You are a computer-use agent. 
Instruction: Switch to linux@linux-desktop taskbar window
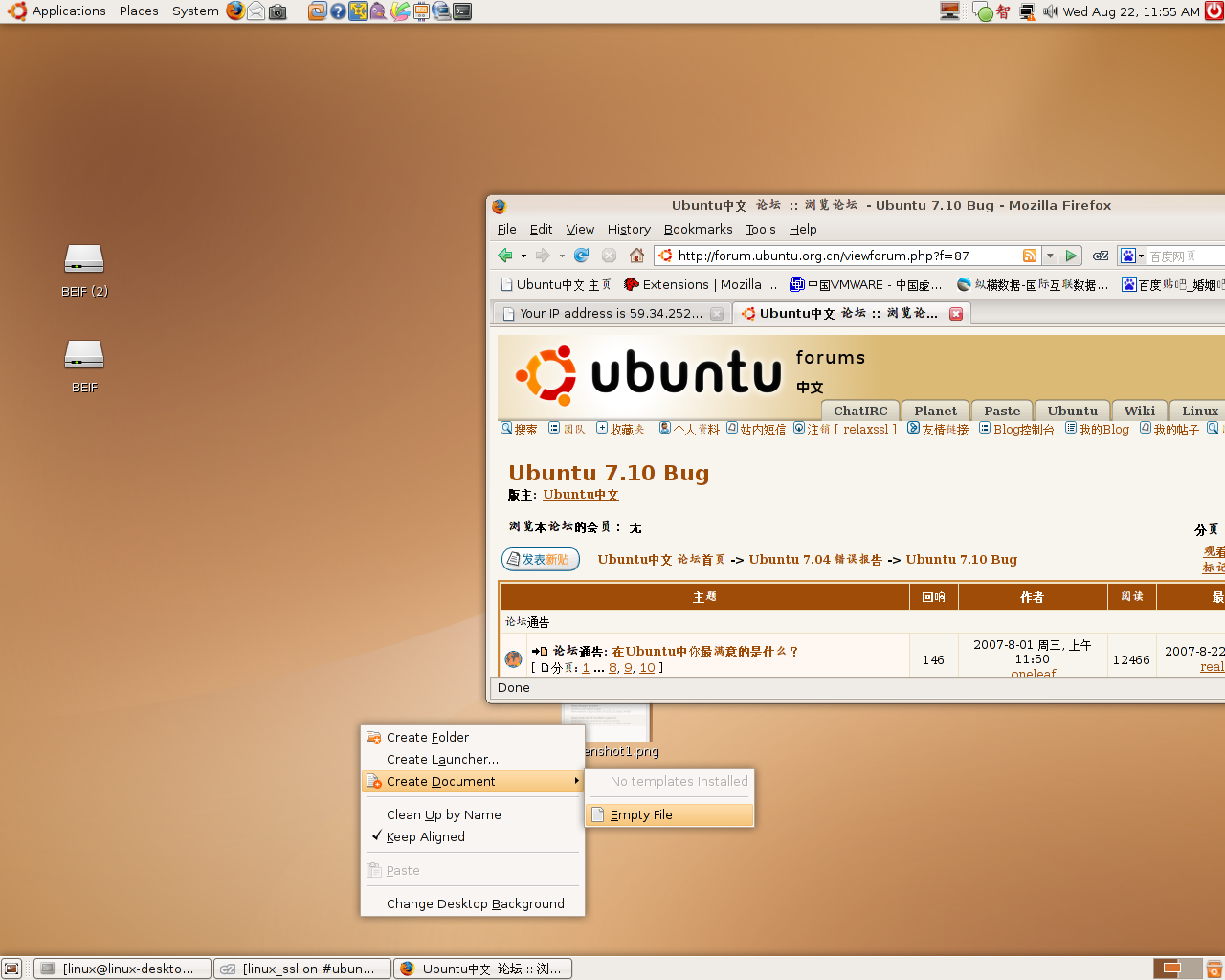click(122, 969)
